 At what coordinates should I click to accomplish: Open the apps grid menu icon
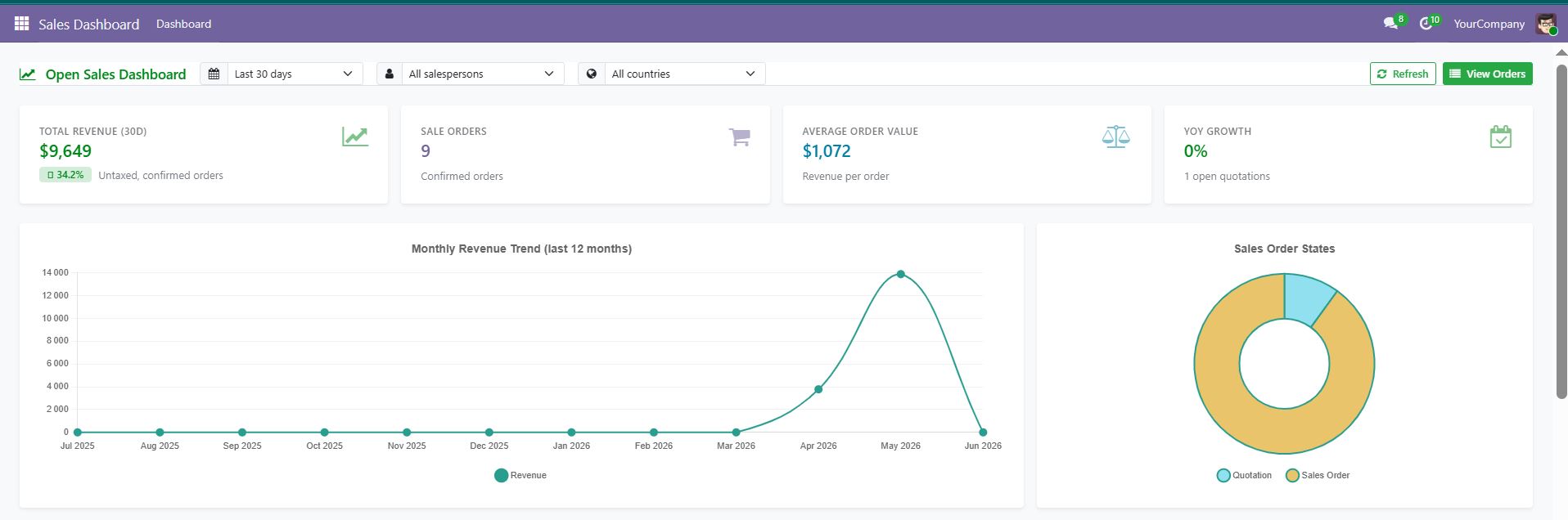(x=22, y=24)
